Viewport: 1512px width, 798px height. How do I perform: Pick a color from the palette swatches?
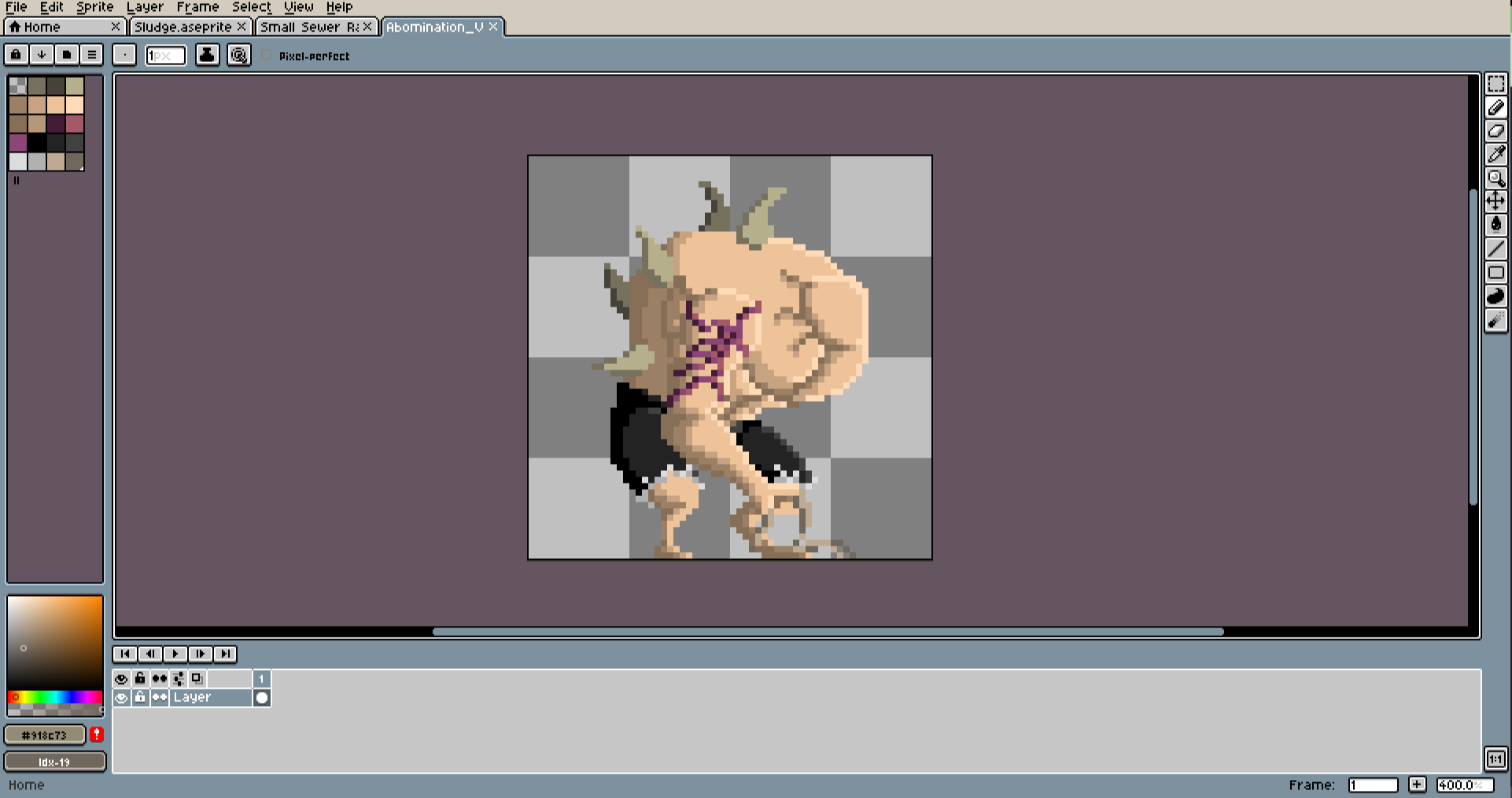click(x=35, y=105)
